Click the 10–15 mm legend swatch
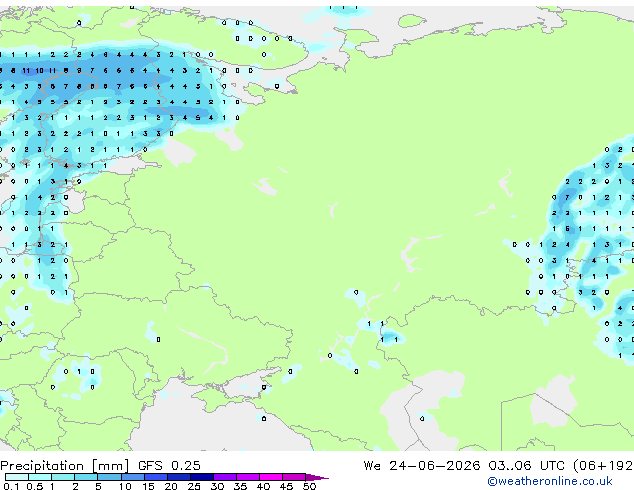The height and width of the screenshot is (490, 634). tap(133, 477)
